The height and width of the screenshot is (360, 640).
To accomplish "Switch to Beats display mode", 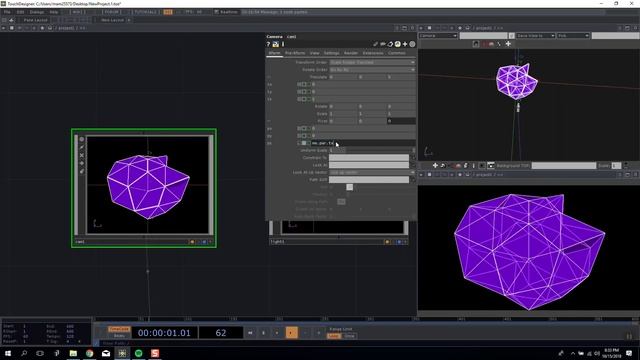I will [119, 336].
